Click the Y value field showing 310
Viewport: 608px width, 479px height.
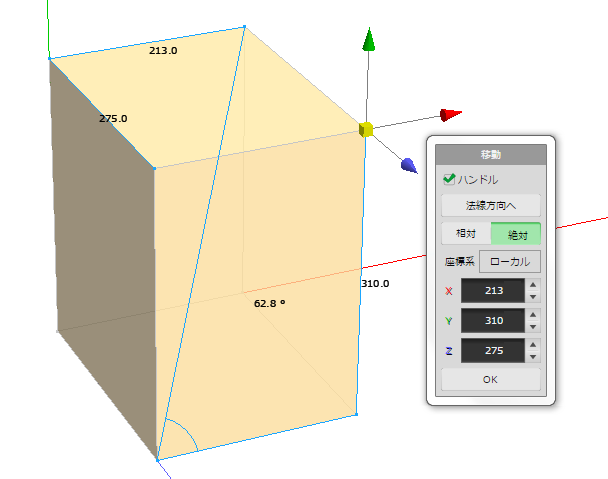[x=492, y=321]
